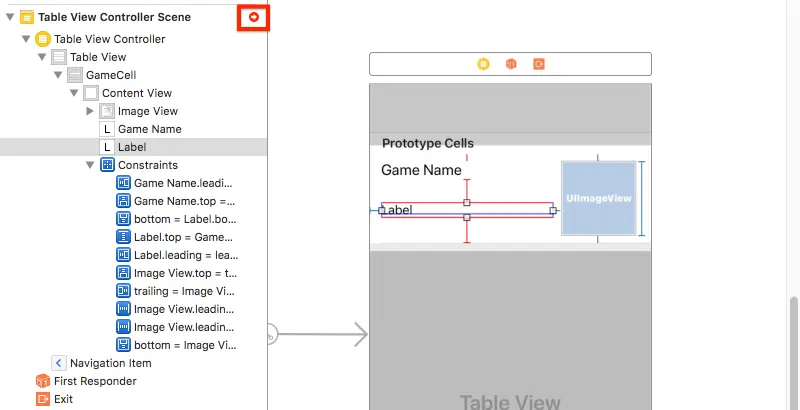This screenshot has width=800, height=410.
Task: Click the Game Name label on canvas
Action: tap(421, 170)
